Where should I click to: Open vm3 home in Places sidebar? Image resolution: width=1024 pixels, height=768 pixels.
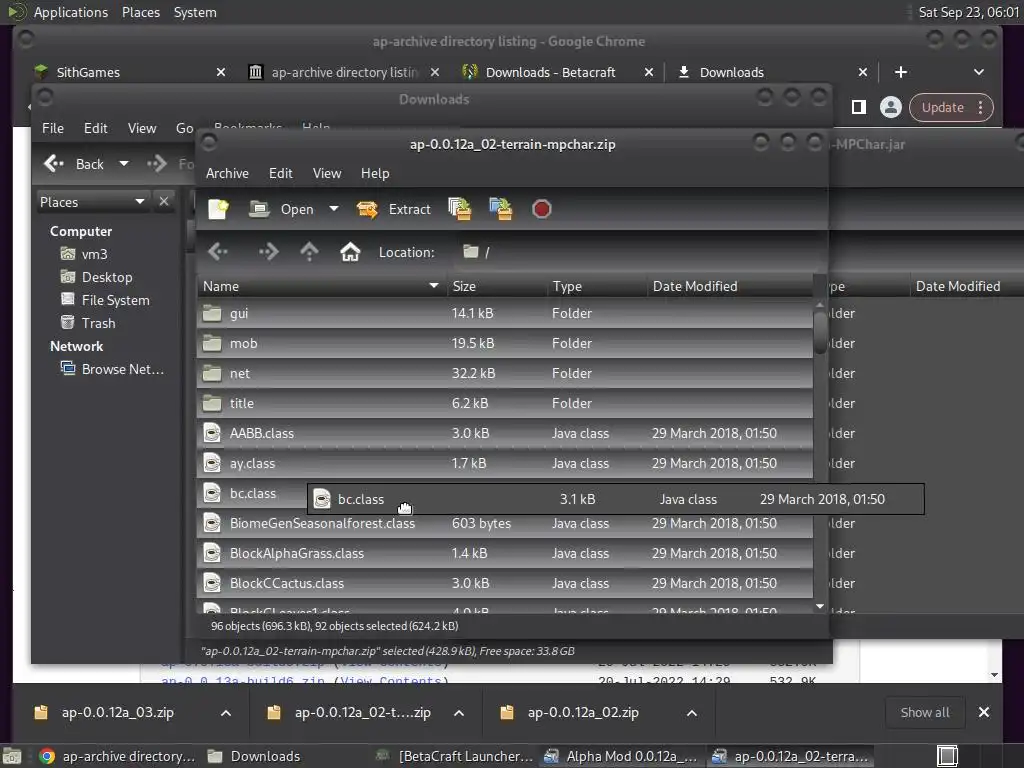coord(94,254)
